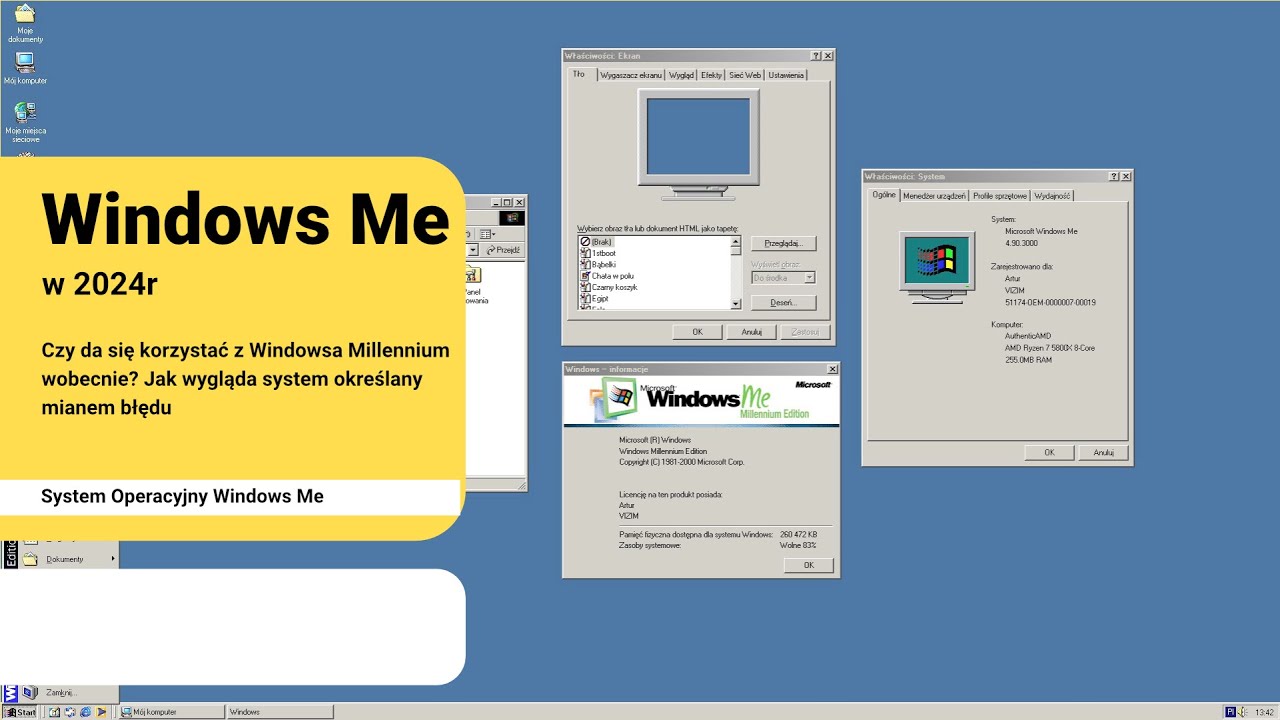Click the monitor preview image

click(699, 143)
